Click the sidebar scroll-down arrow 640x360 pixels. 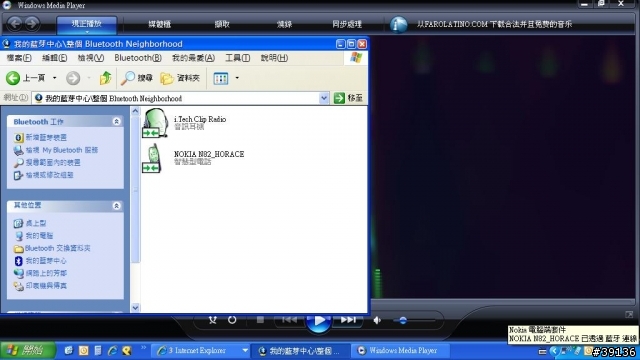click(135, 307)
